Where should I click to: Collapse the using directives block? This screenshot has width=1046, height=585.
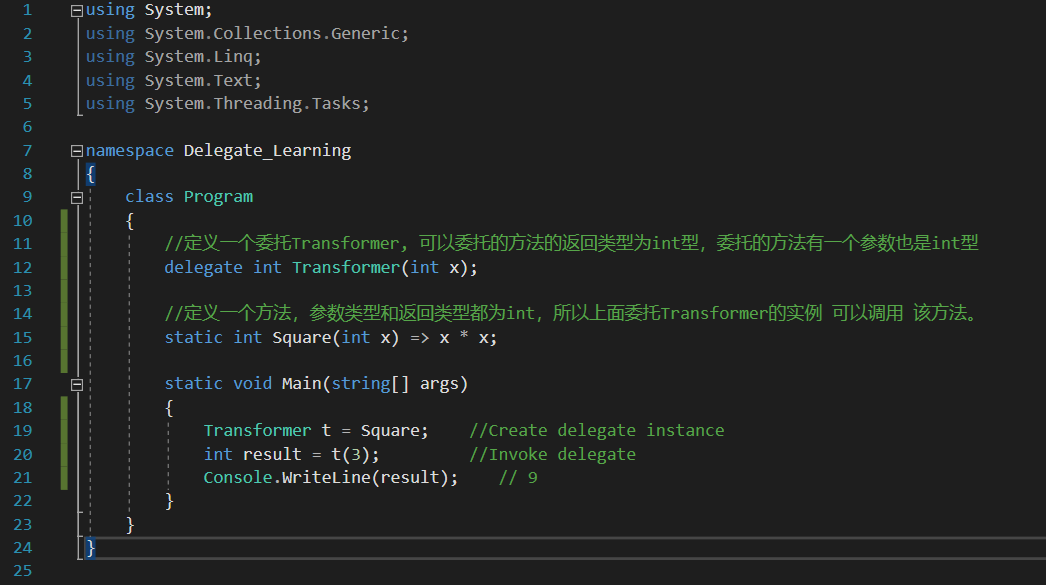(x=77, y=11)
